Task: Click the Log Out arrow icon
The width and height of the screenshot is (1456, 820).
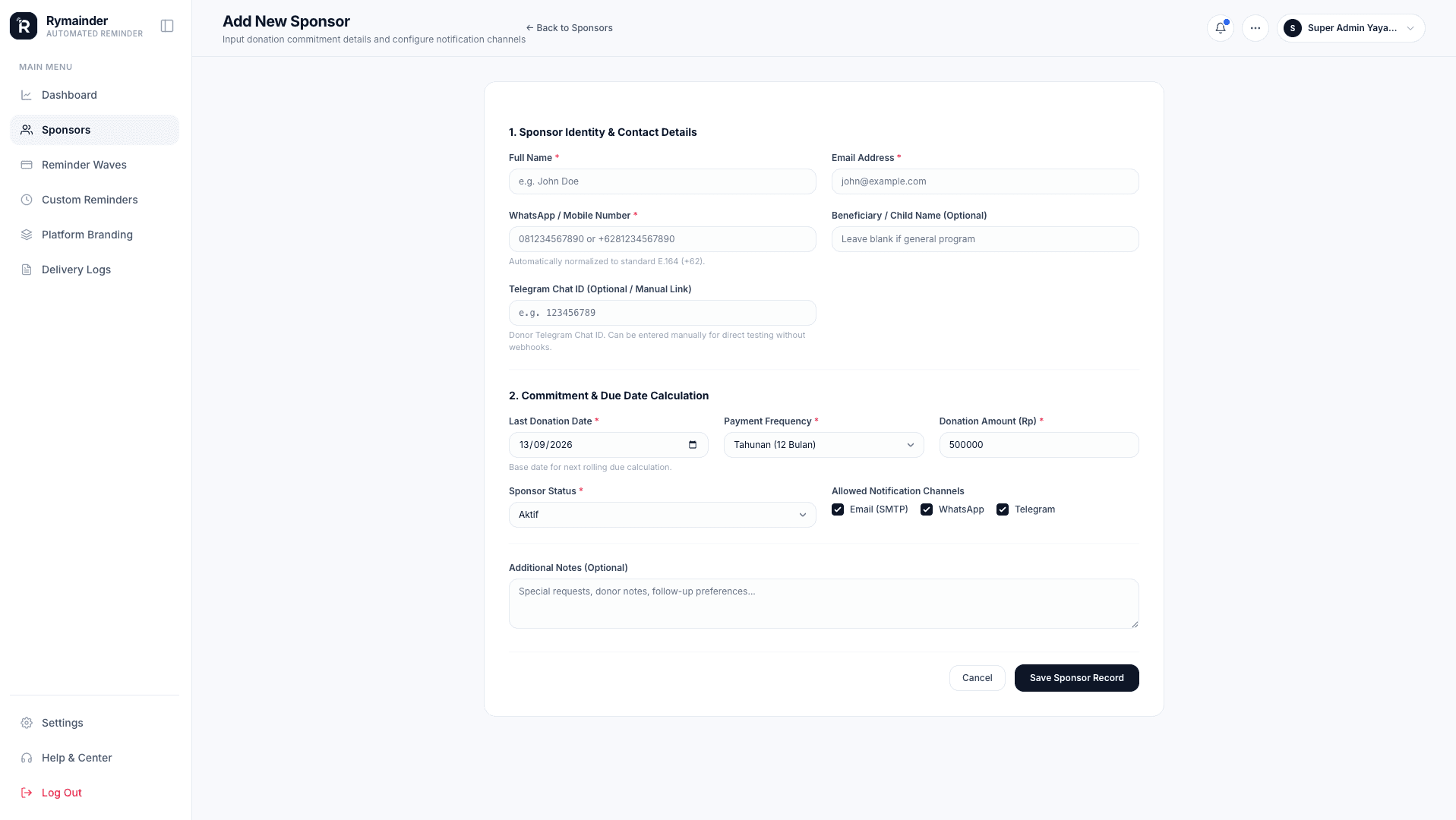Action: pos(27,793)
